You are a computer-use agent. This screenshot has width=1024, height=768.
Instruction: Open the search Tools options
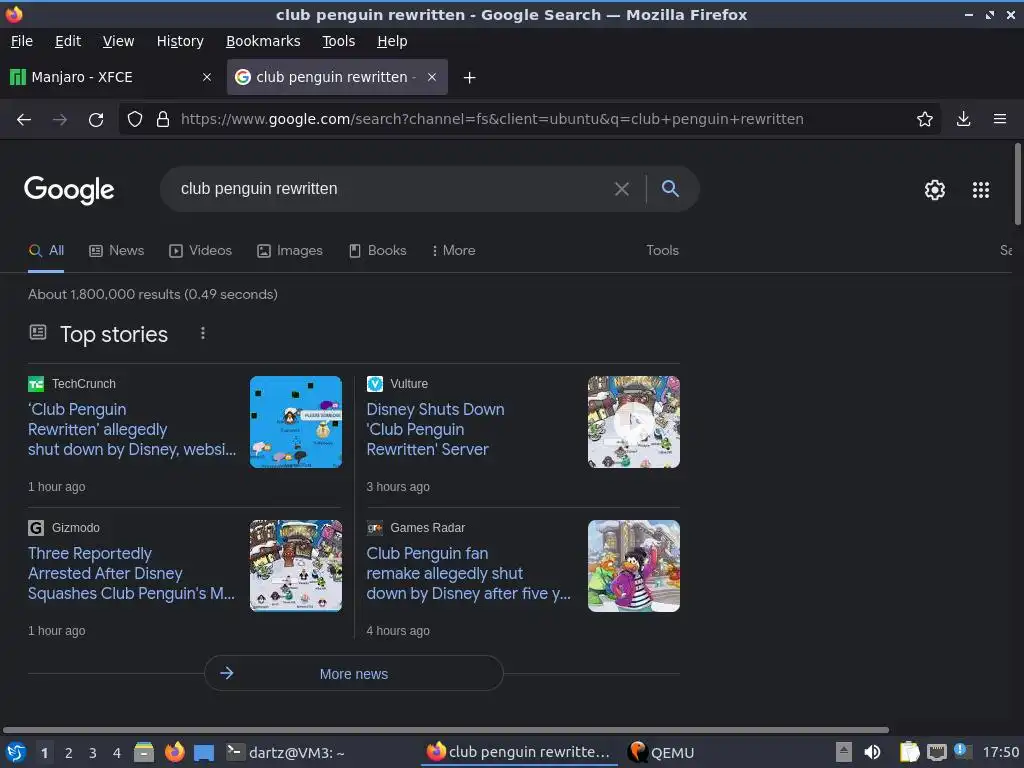pos(662,251)
